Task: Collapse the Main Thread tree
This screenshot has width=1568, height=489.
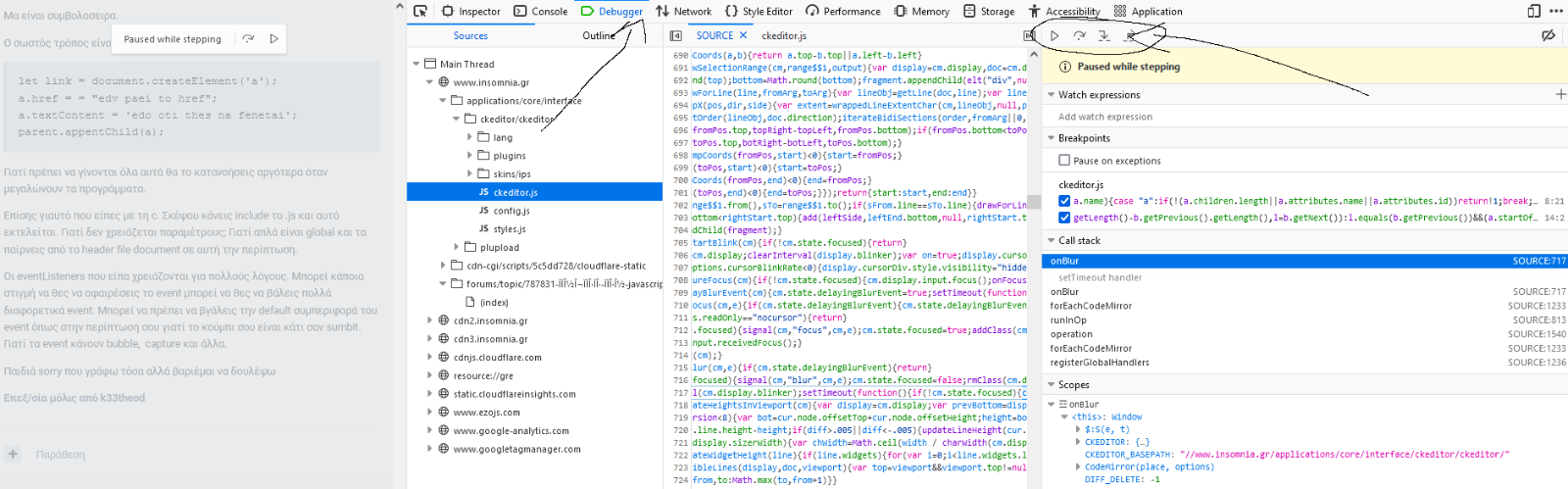Action: pos(416,64)
